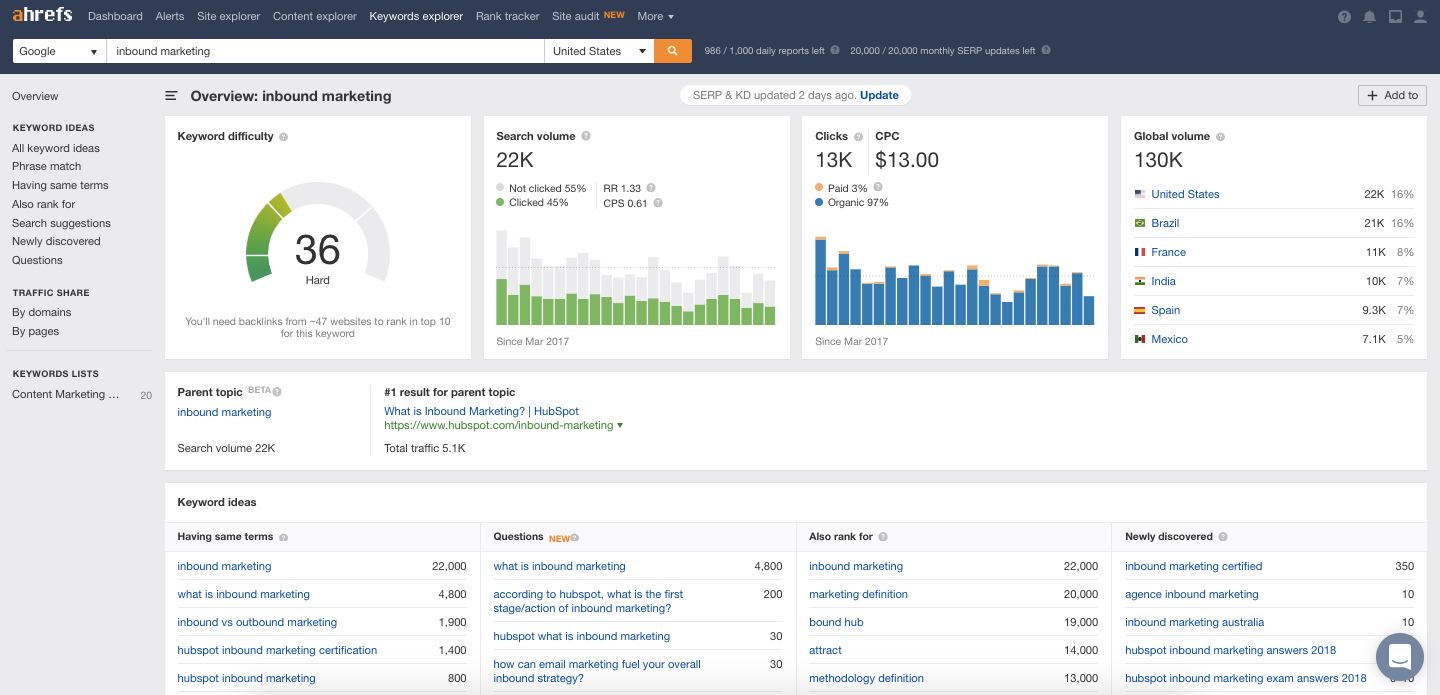Open the 'hubspot what is inbound marketing' question
This screenshot has height=695, width=1440.
[x=581, y=636]
